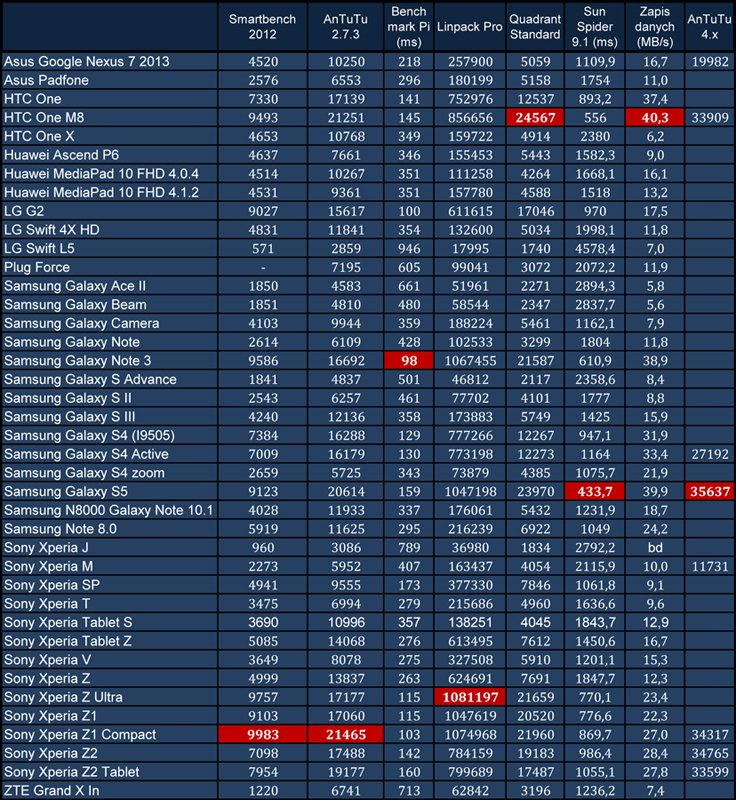Select the LG Swift L5 row name
The width and height of the screenshot is (736, 800).
coord(39,248)
